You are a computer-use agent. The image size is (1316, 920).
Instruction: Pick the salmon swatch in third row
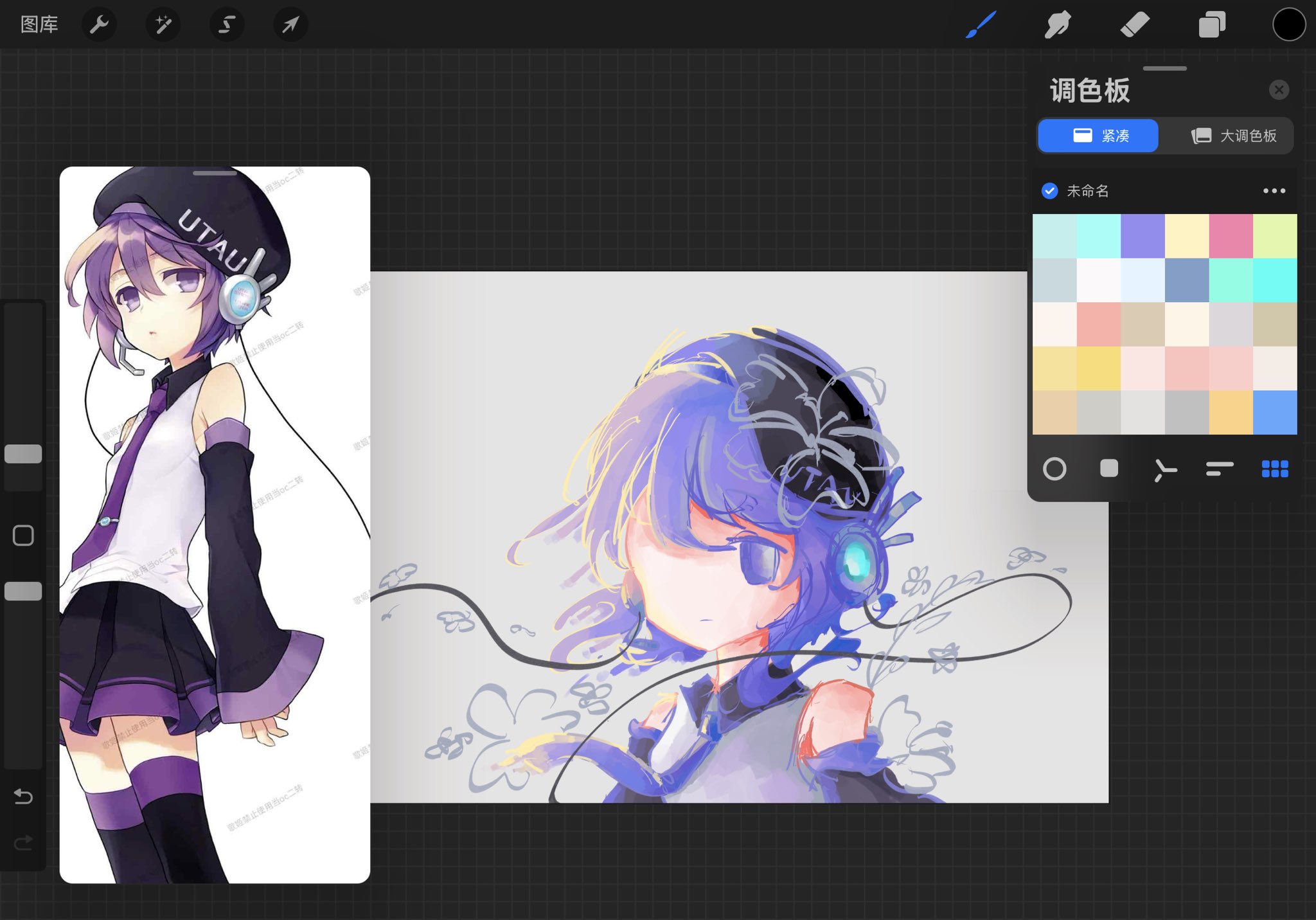1098,324
